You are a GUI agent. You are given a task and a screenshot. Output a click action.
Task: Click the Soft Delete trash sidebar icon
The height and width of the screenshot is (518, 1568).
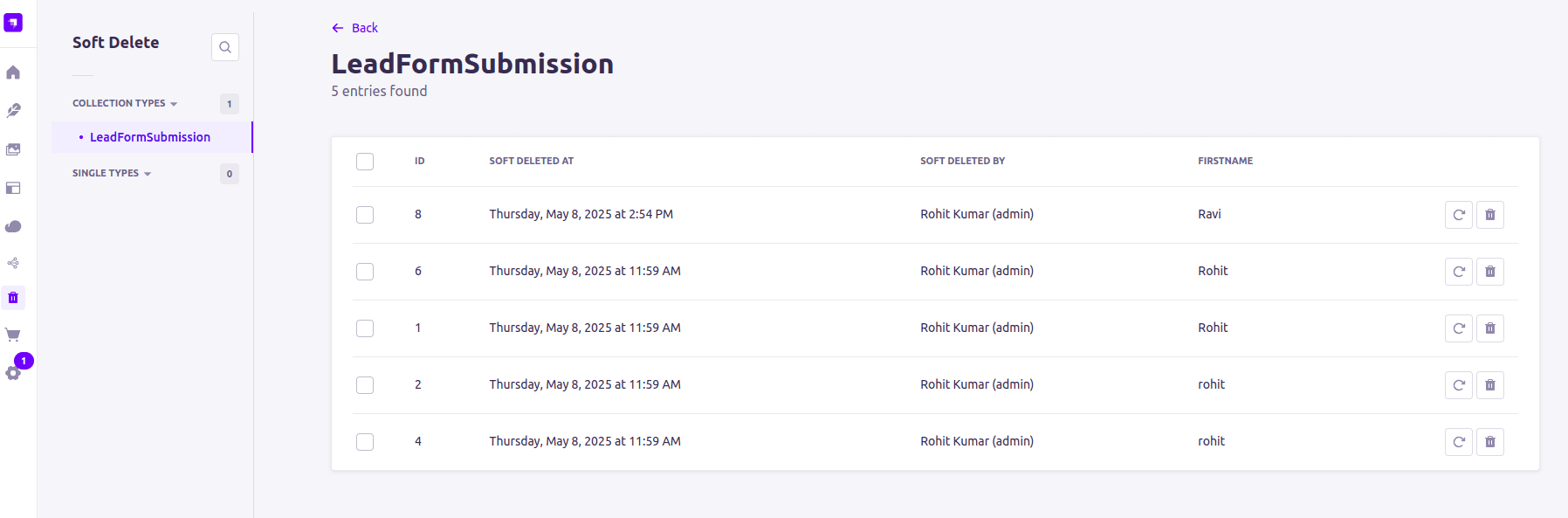[x=13, y=298]
